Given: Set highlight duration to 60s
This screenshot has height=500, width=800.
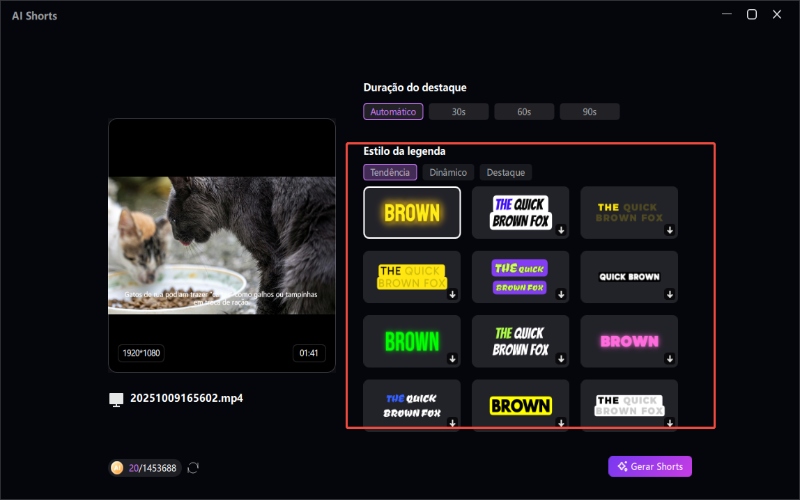Looking at the screenshot, I should tap(524, 112).
